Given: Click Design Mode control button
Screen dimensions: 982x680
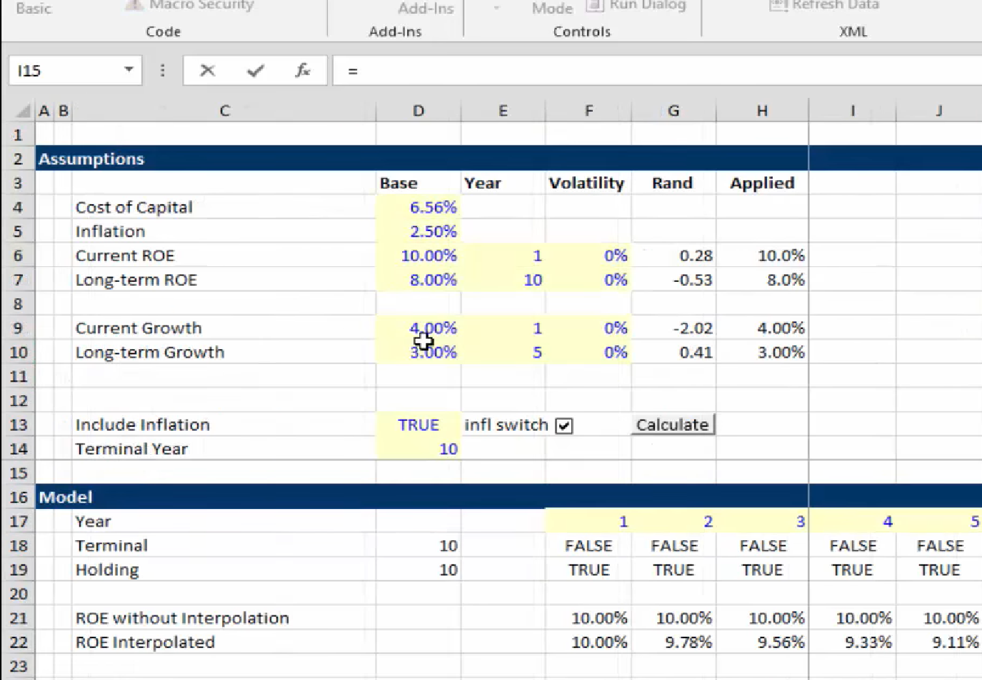Looking at the screenshot, I should [551, 8].
